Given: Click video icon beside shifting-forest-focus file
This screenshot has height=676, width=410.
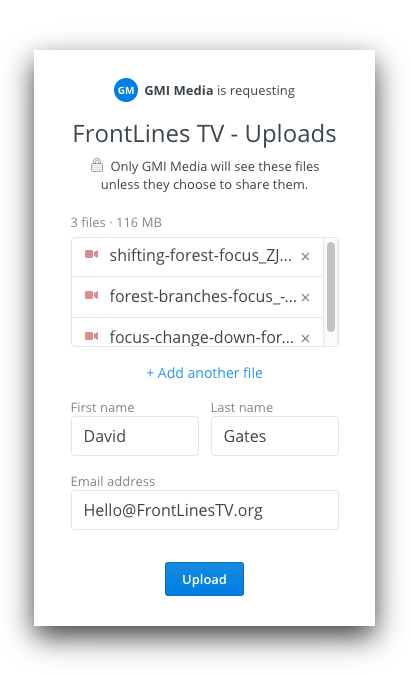Looking at the screenshot, I should [91, 254].
